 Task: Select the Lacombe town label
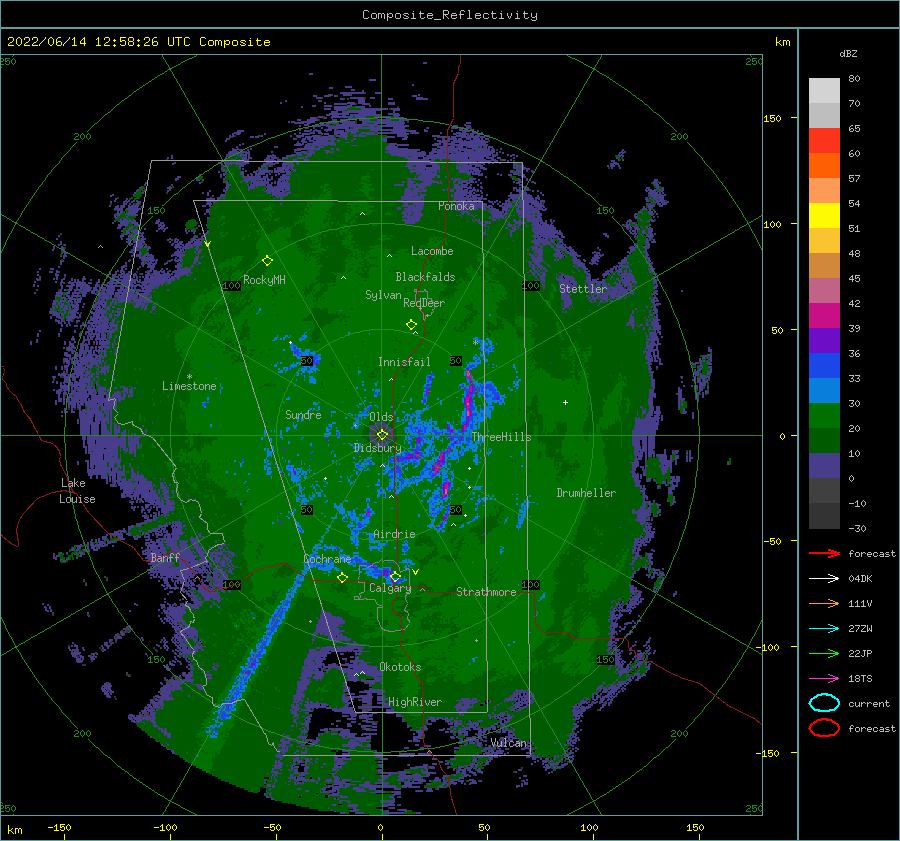tap(432, 251)
